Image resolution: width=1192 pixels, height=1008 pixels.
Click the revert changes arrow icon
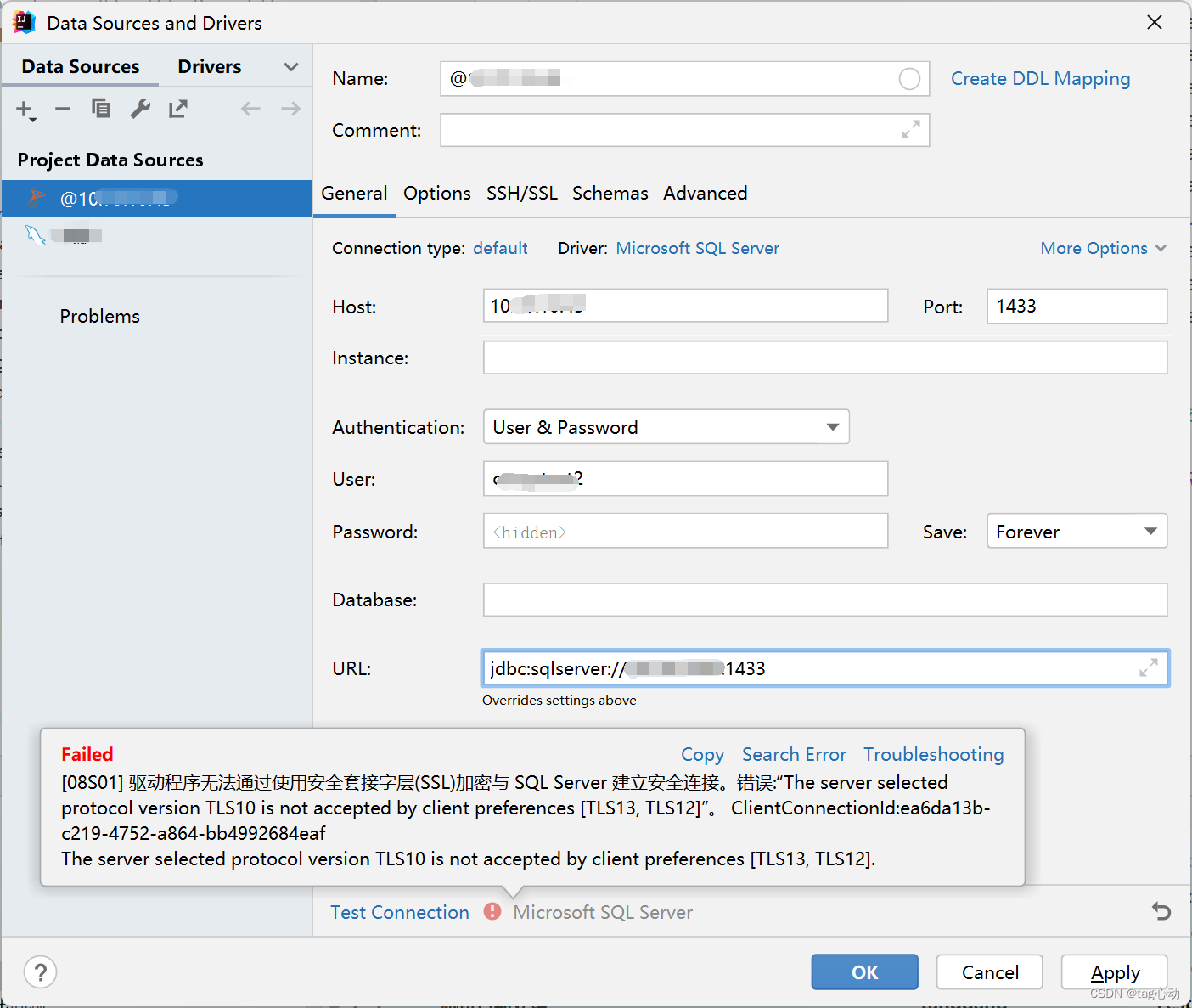click(1161, 912)
